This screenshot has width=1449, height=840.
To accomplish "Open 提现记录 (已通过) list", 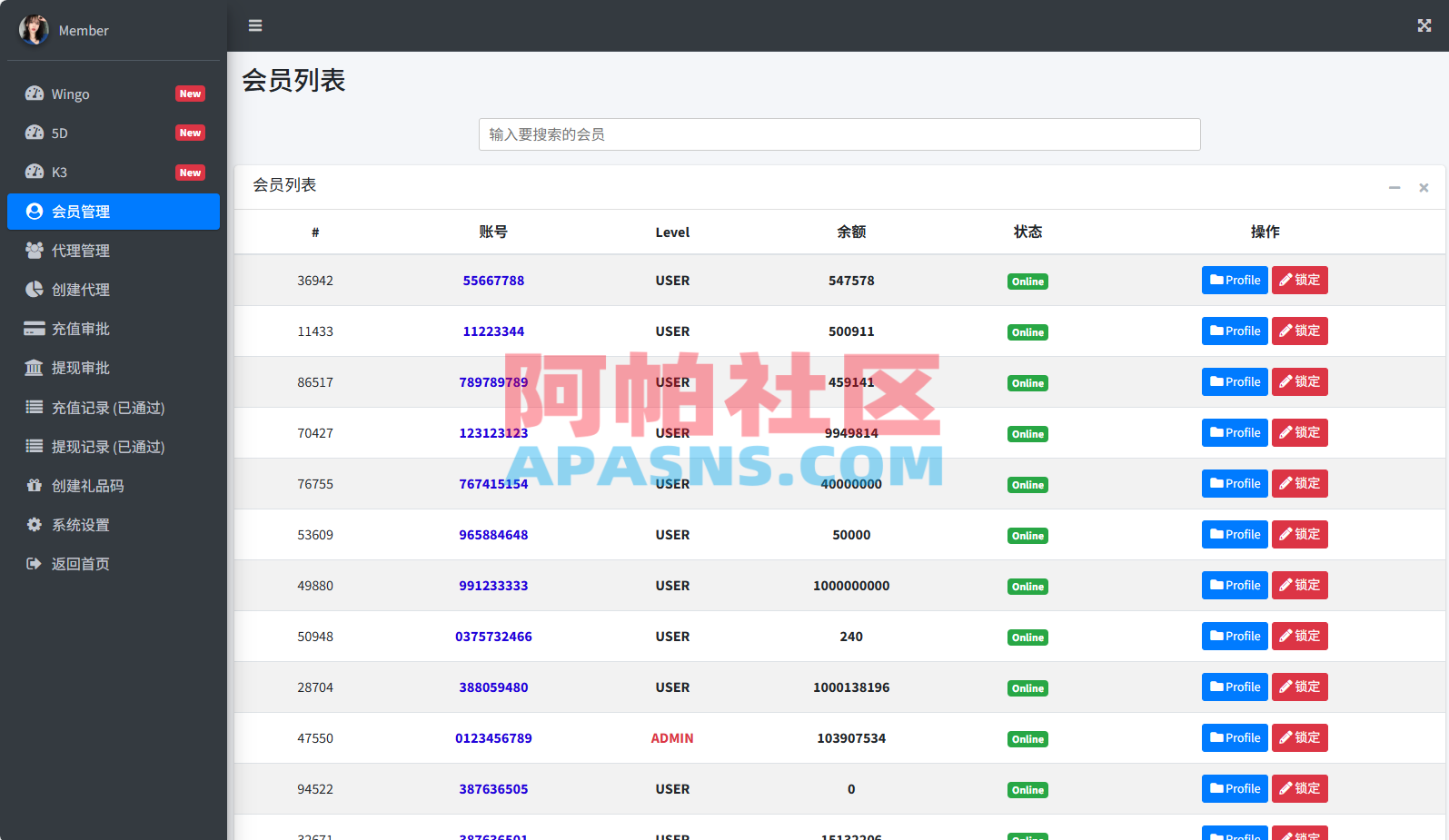I will tap(114, 447).
